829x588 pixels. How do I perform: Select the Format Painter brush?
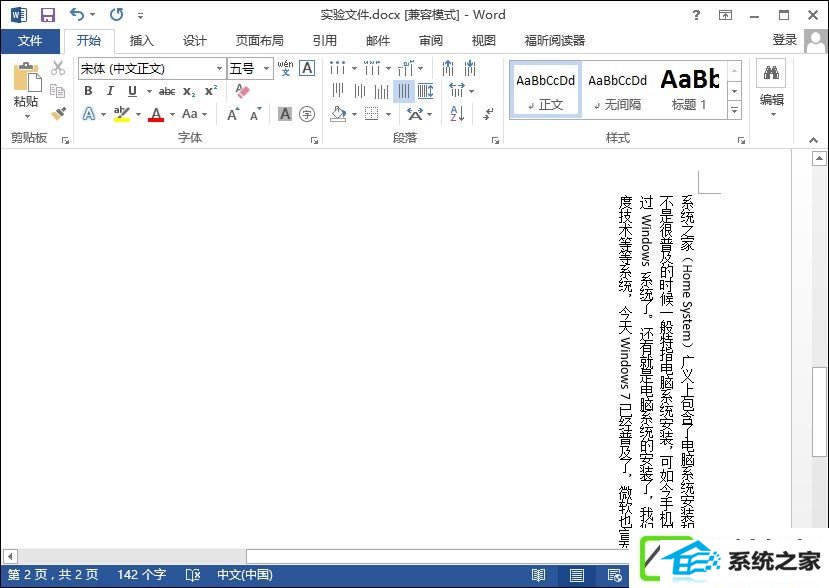pos(58,114)
